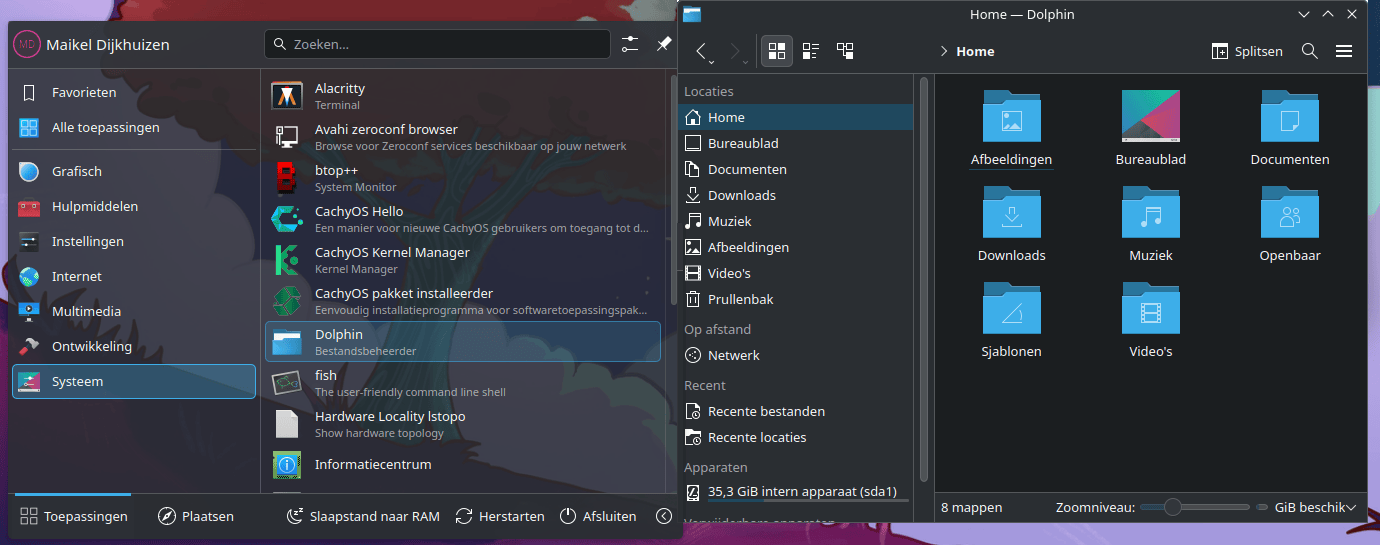Select Documenten in Locaties sidebar
The image size is (1380, 545).
(x=796, y=169)
